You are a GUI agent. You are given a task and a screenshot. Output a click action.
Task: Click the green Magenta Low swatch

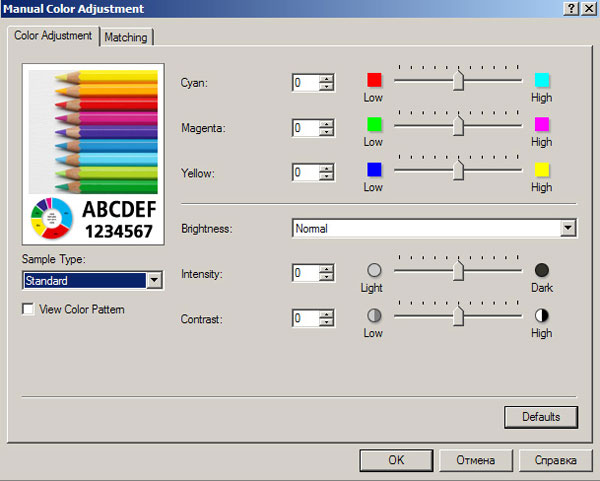pyautogui.click(x=374, y=124)
